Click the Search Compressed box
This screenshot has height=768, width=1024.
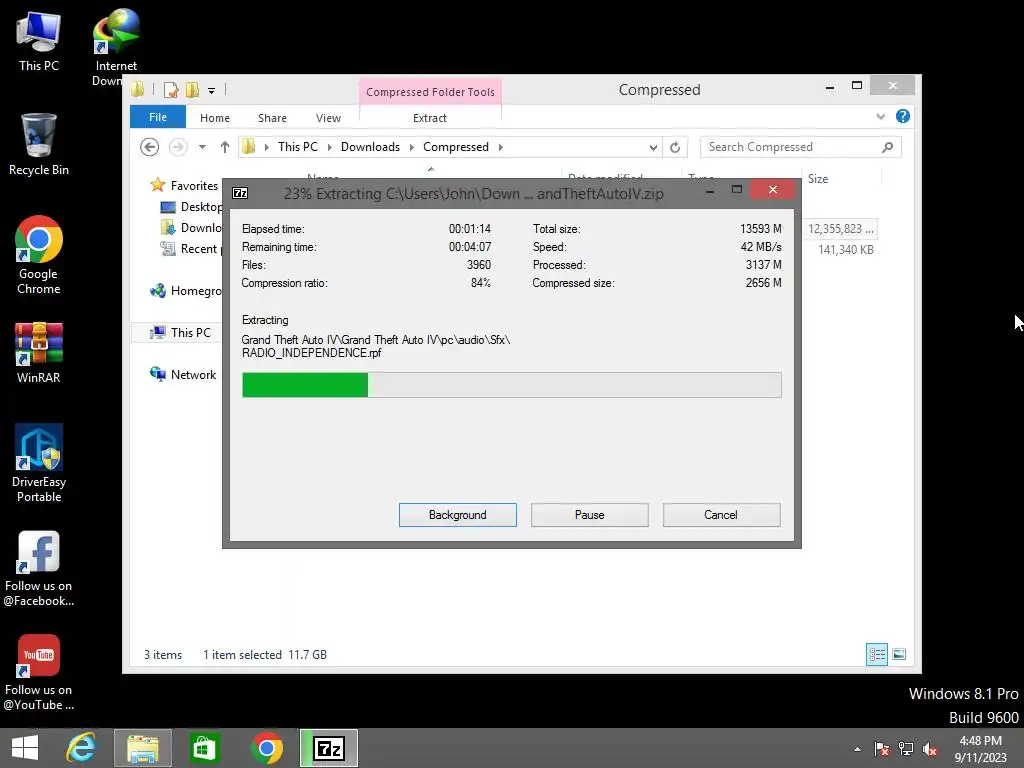pos(790,147)
